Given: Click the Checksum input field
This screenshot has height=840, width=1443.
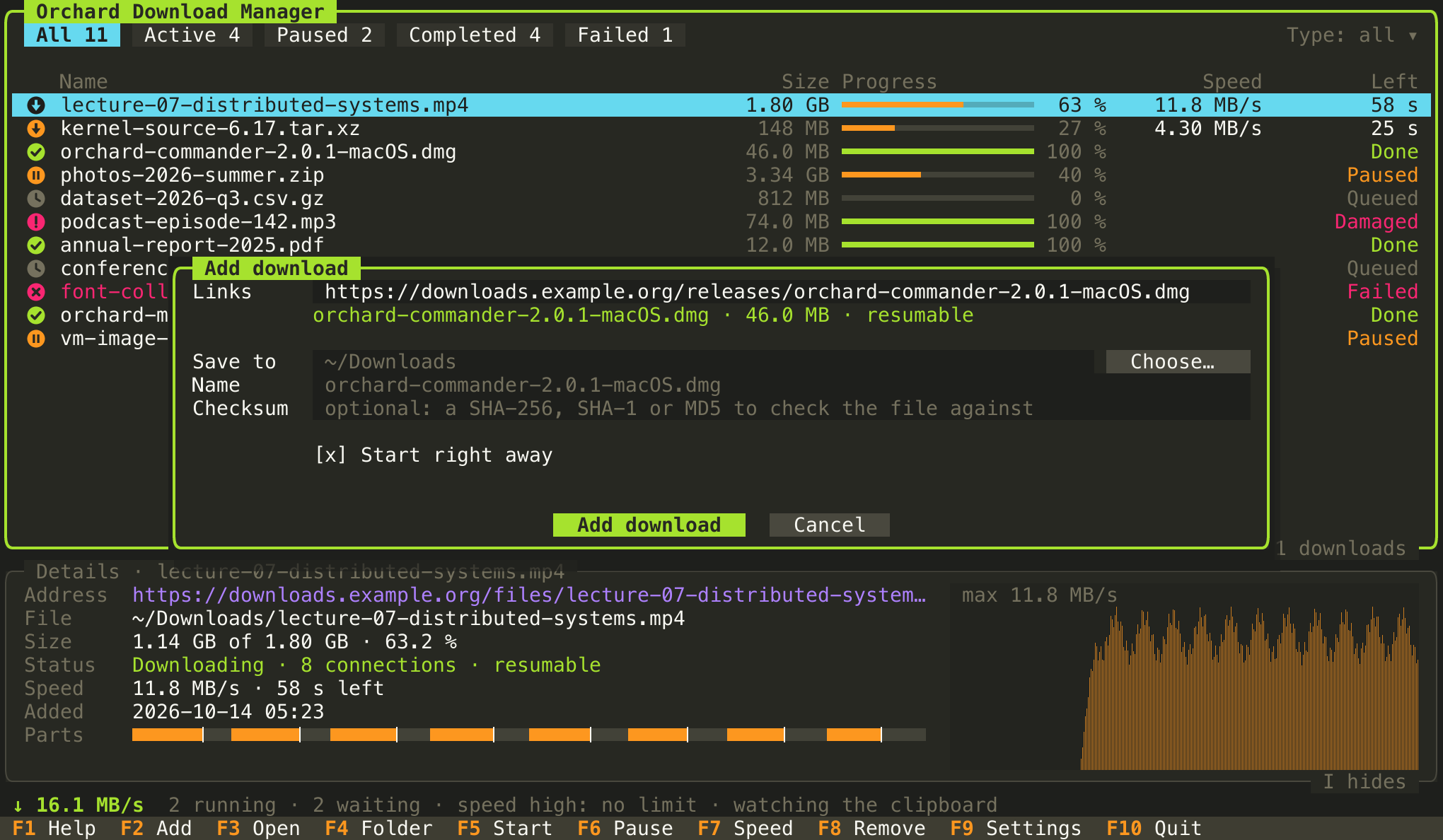Looking at the screenshot, I should pyautogui.click(x=782, y=409).
